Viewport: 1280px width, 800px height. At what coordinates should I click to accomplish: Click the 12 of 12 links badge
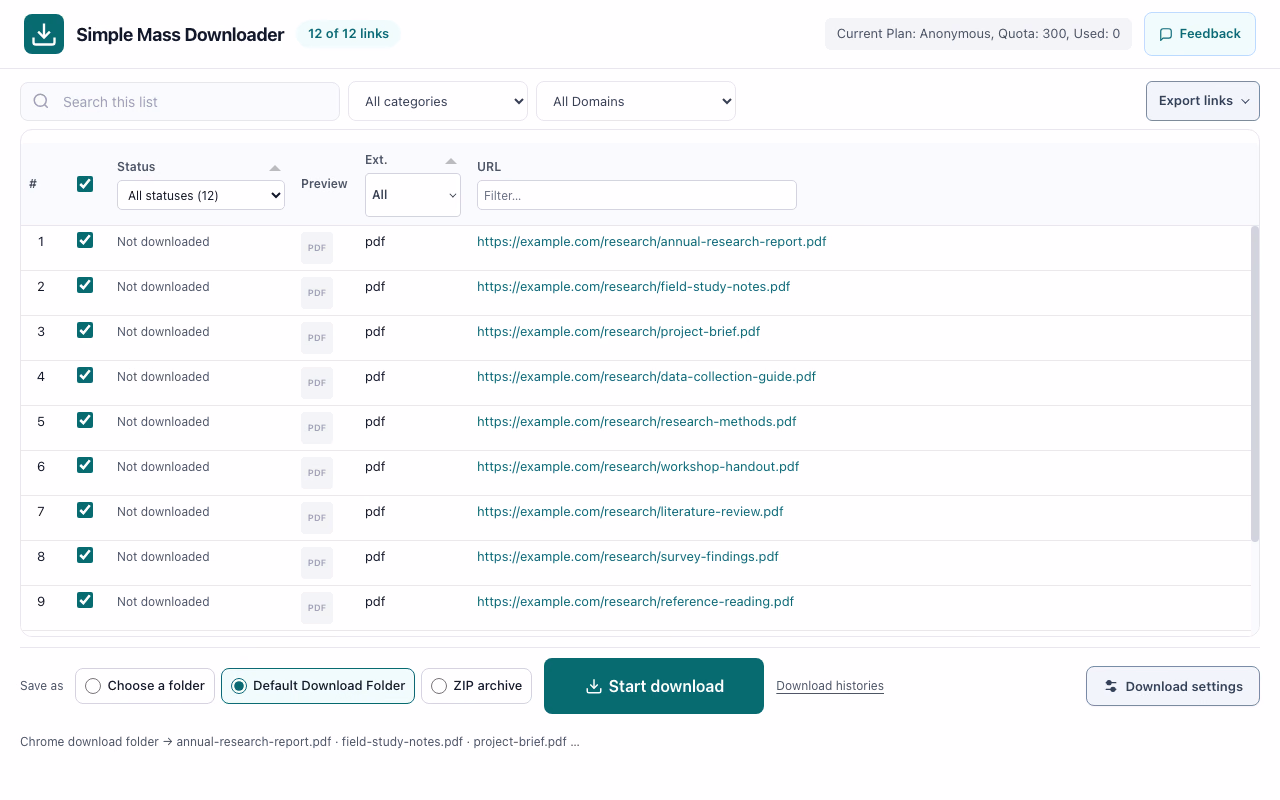point(348,34)
